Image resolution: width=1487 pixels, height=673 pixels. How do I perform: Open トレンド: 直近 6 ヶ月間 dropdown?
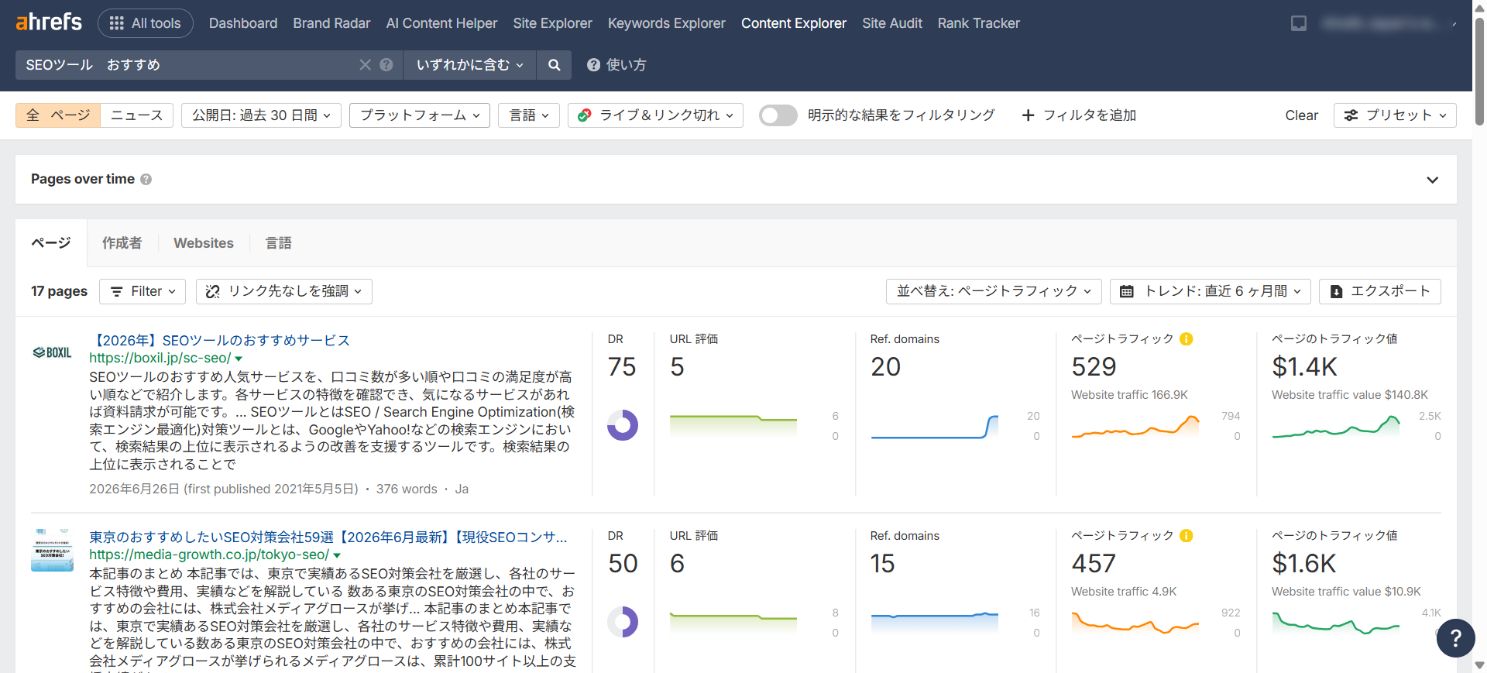pyautogui.click(x=1210, y=291)
